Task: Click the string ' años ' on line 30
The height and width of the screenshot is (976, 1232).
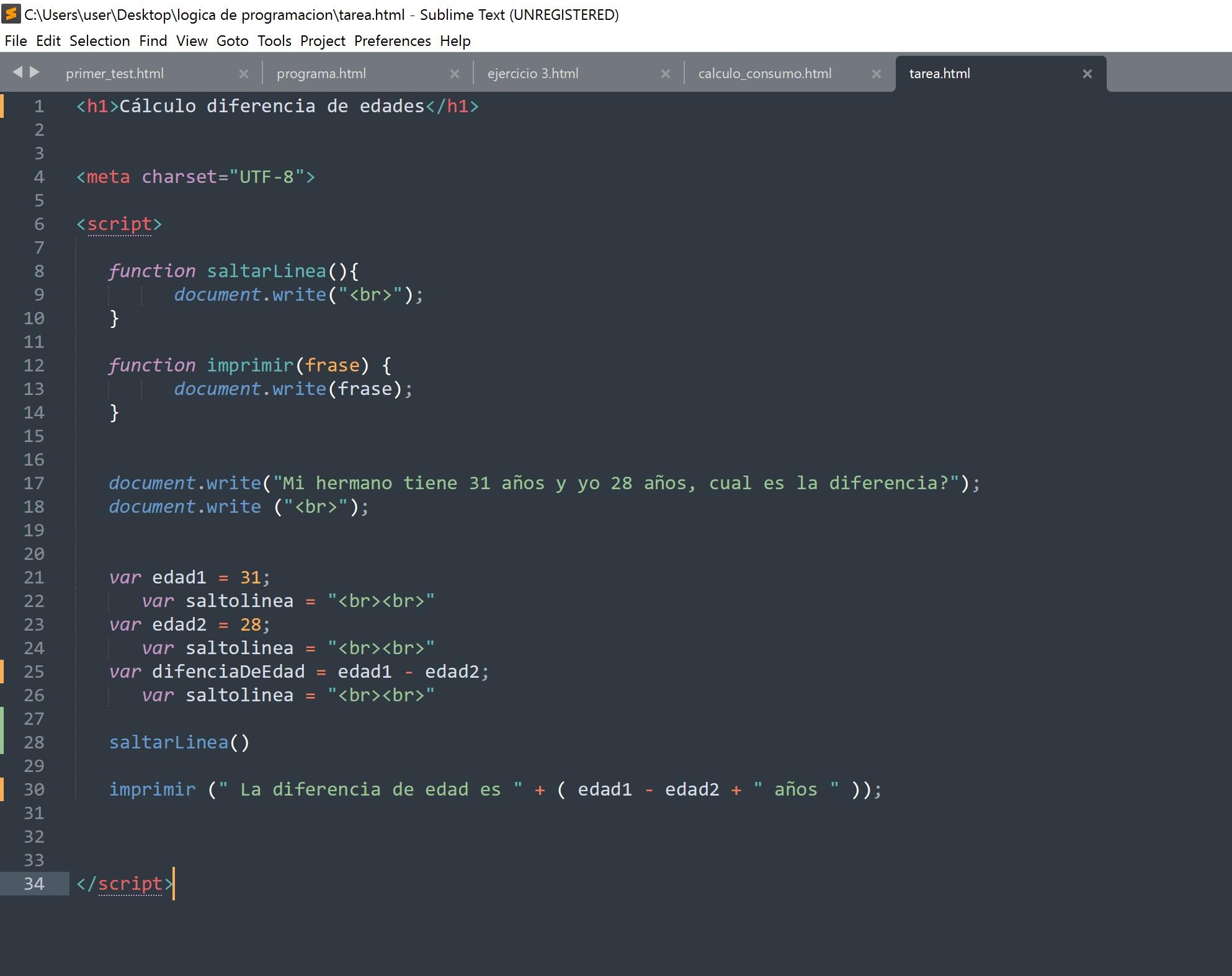Action: (797, 789)
